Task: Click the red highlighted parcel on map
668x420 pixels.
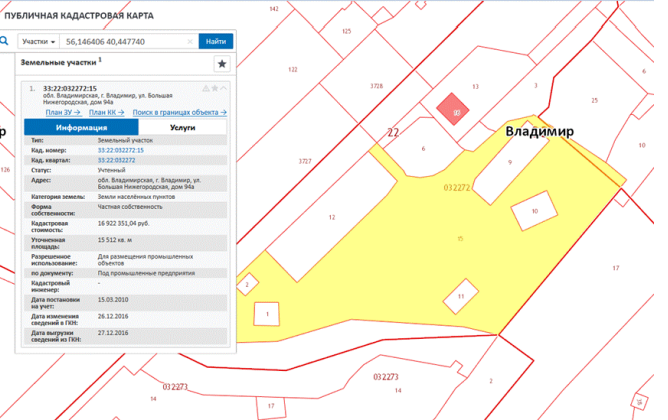Action: coord(452,109)
